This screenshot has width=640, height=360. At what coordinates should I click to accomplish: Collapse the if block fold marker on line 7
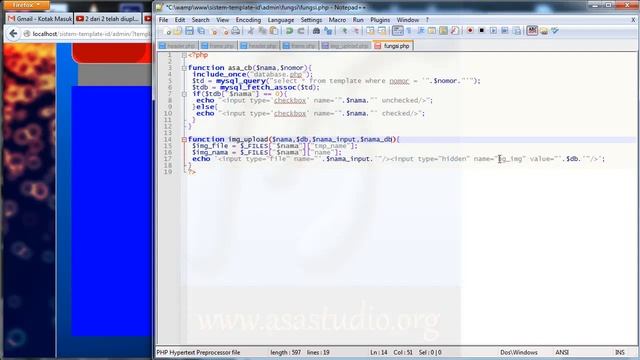click(184, 94)
